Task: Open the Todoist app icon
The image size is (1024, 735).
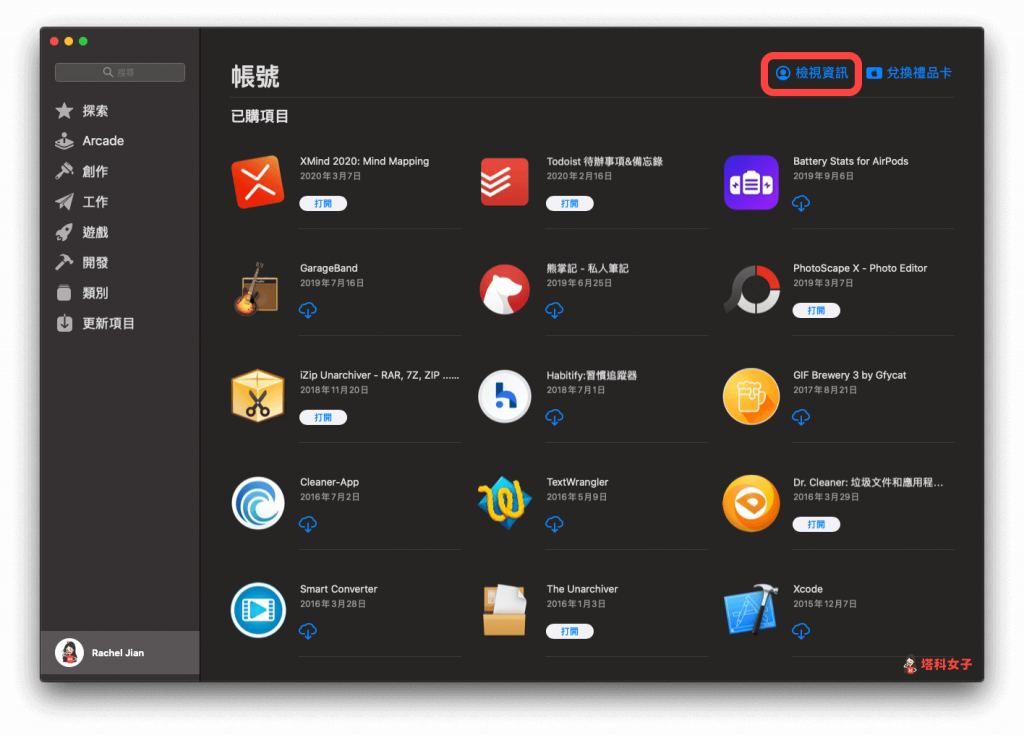Action: coord(504,182)
